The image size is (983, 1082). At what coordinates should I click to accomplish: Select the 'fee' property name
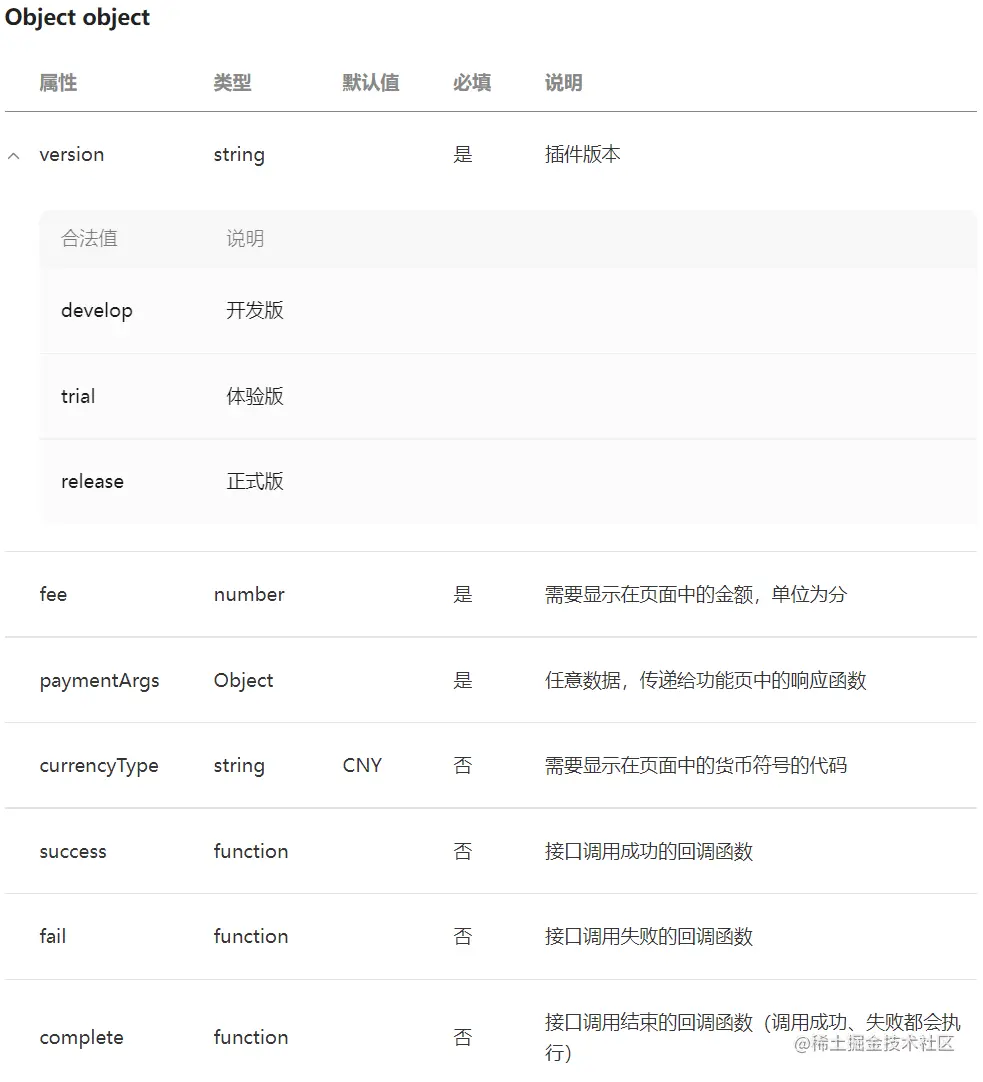tap(53, 594)
